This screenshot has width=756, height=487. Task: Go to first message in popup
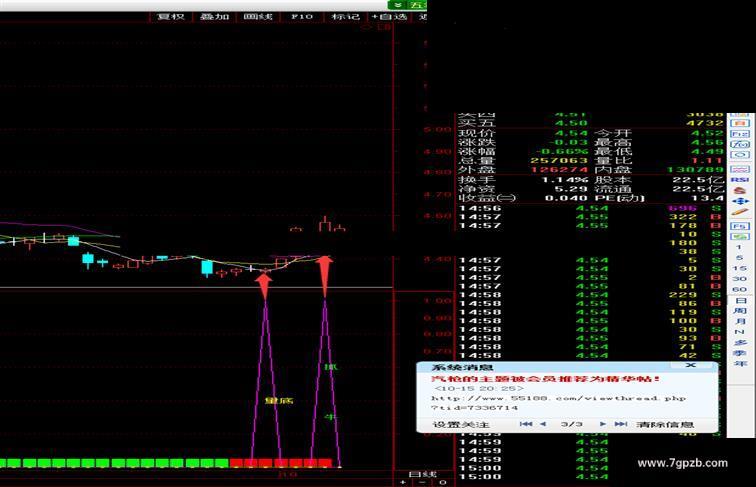526,424
